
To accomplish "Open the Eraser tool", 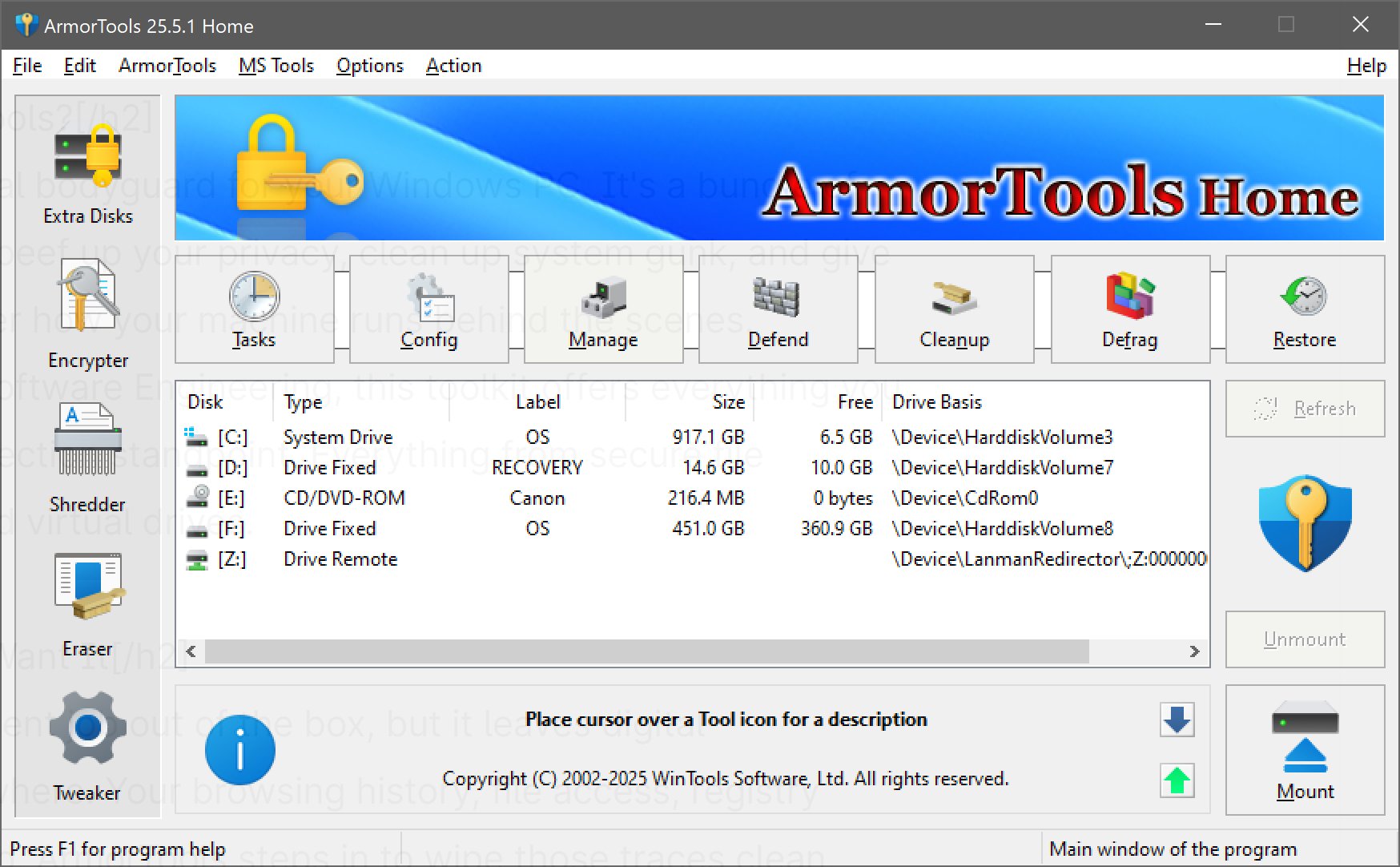I will click(87, 597).
